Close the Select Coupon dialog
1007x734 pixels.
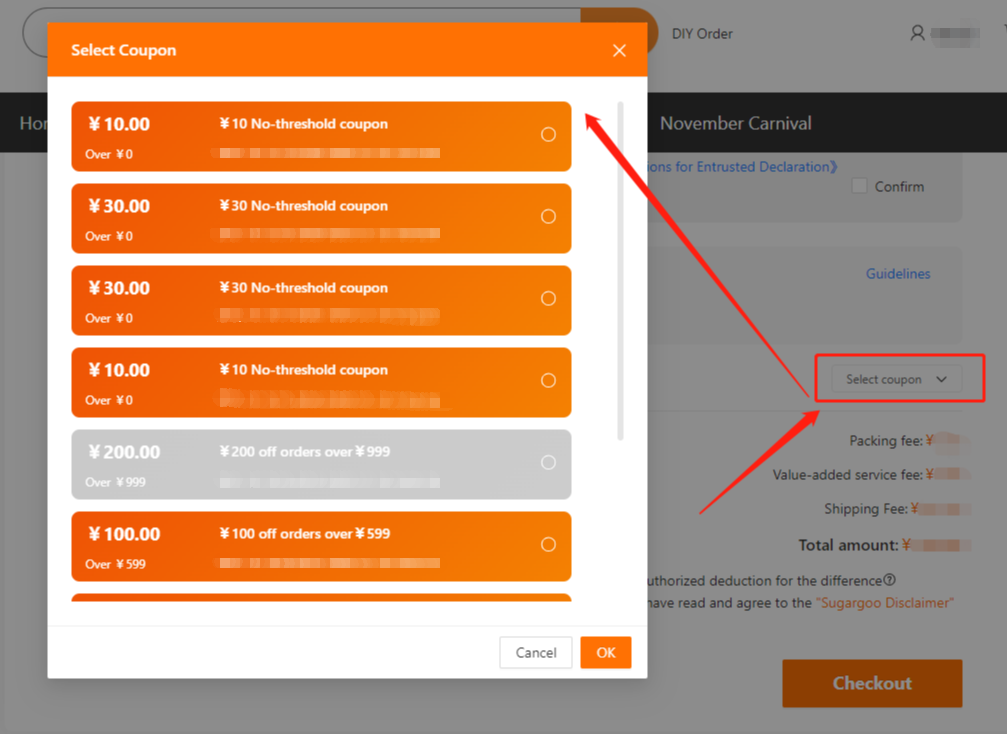pyautogui.click(x=619, y=51)
